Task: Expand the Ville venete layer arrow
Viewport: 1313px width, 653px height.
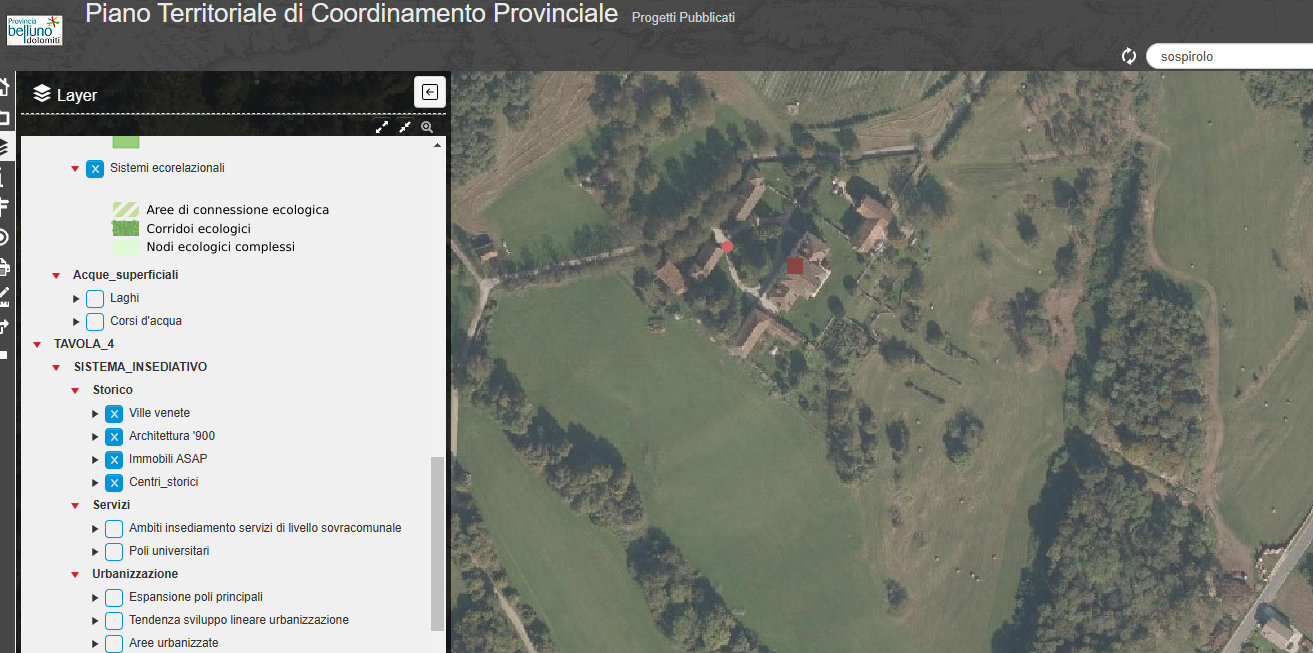Action: point(95,414)
